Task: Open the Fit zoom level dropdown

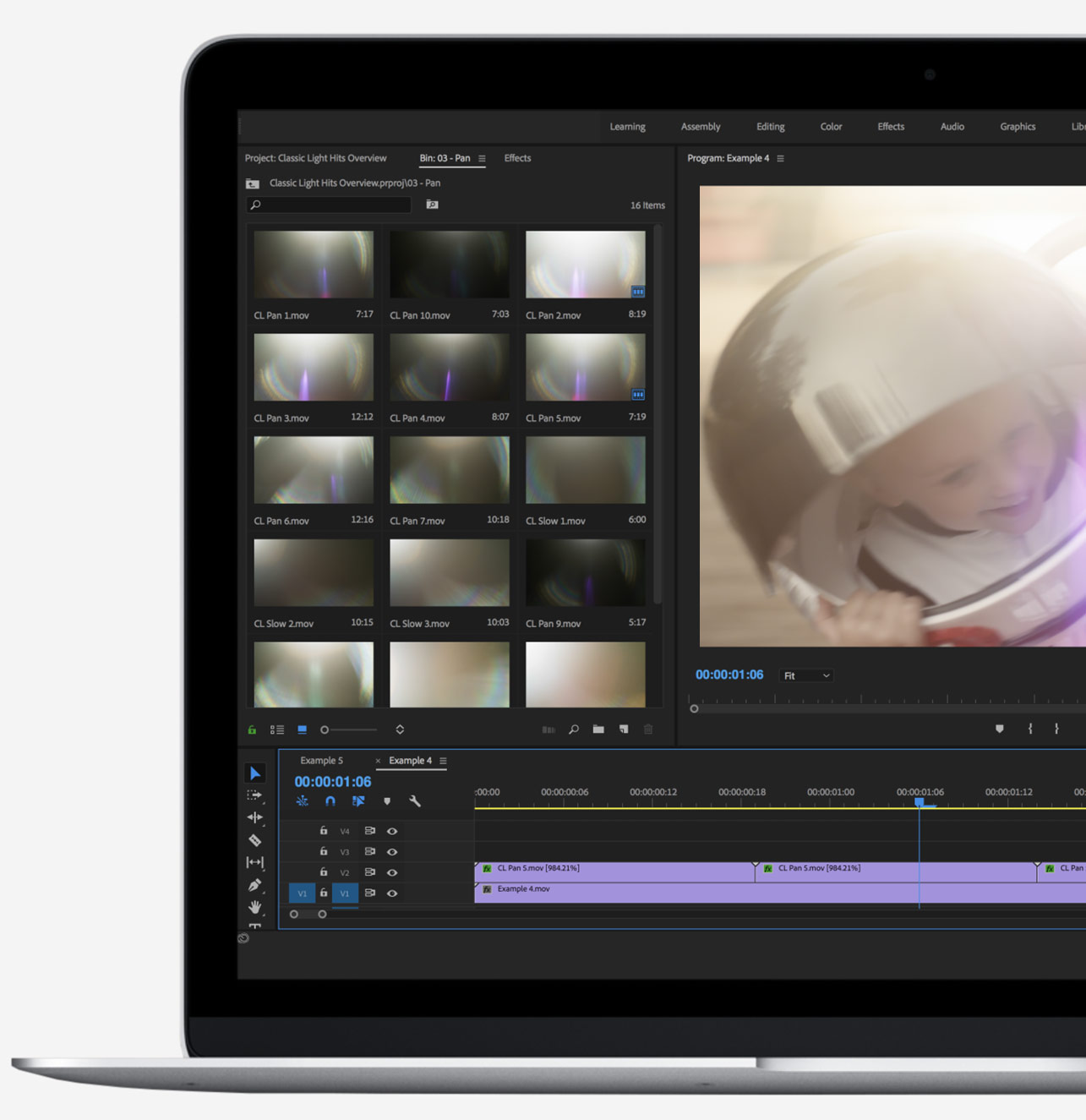Action: tap(806, 675)
